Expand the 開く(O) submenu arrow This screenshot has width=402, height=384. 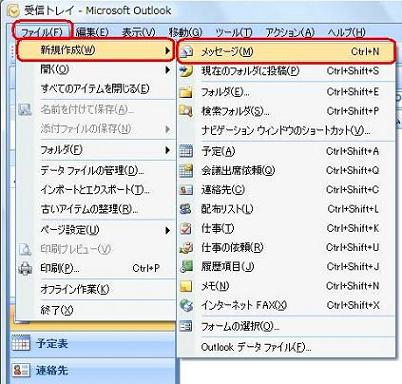tap(167, 70)
